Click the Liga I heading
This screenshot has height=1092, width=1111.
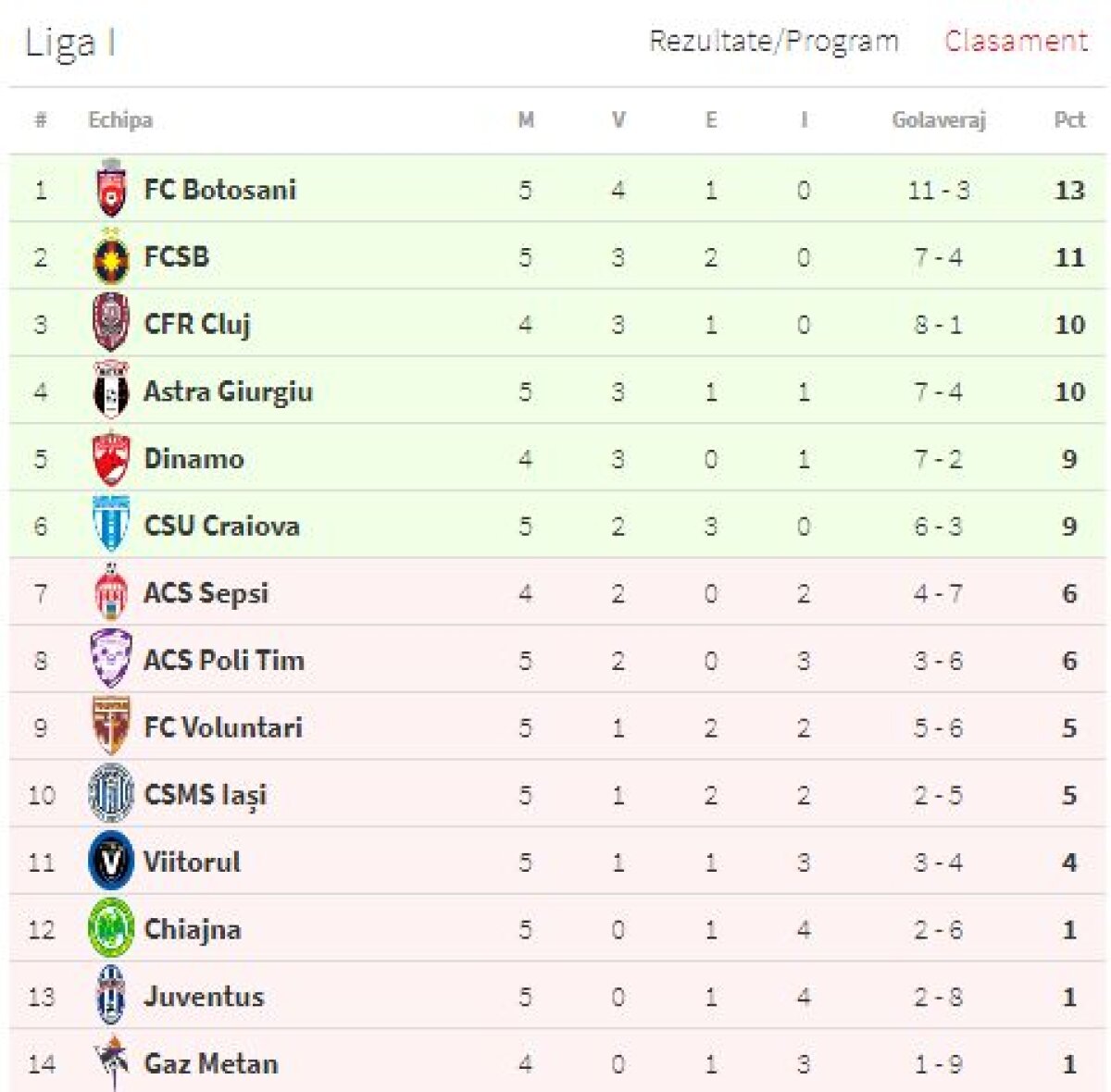[x=69, y=43]
